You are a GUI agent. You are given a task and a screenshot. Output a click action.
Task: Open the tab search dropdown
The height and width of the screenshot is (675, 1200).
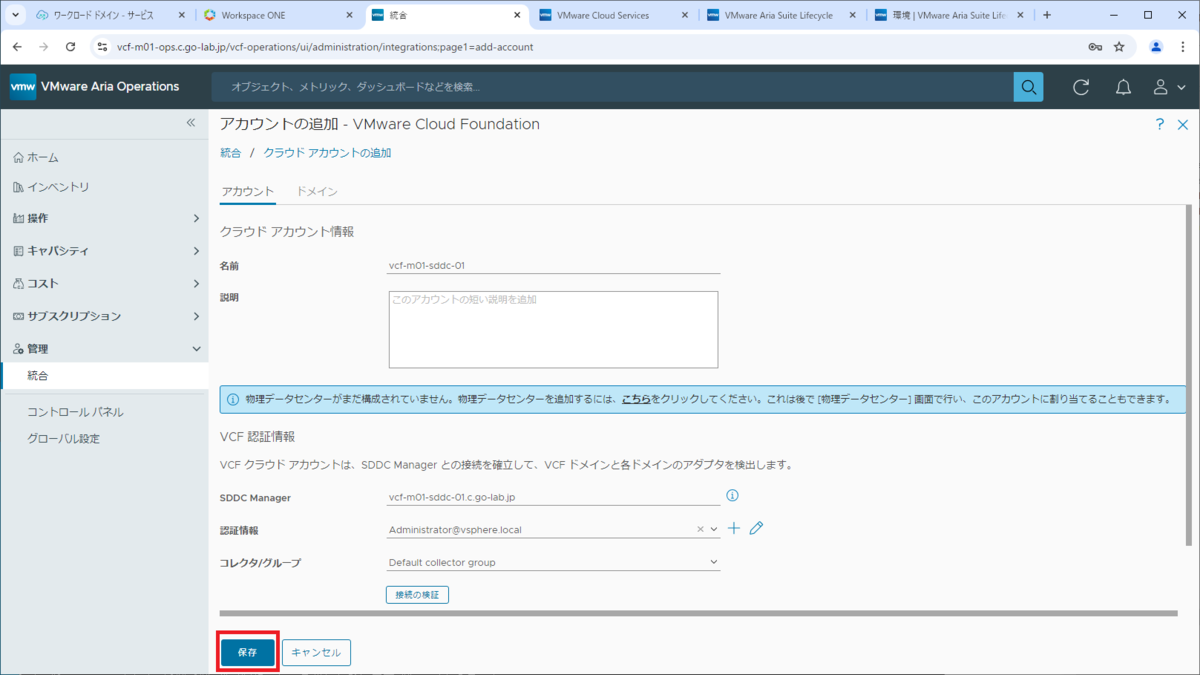click(x=15, y=15)
